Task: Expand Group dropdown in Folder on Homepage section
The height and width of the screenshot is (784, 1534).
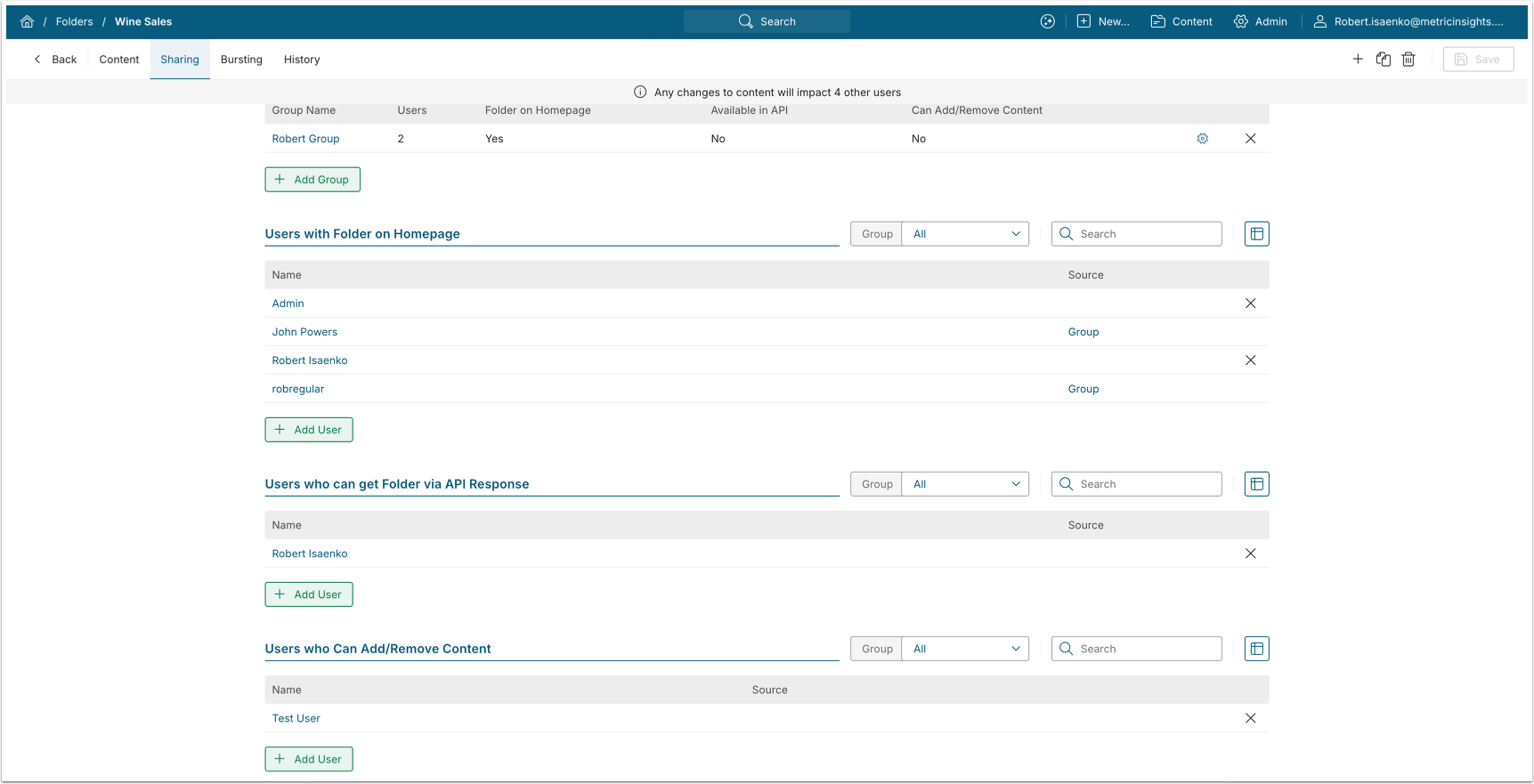Action: click(965, 234)
